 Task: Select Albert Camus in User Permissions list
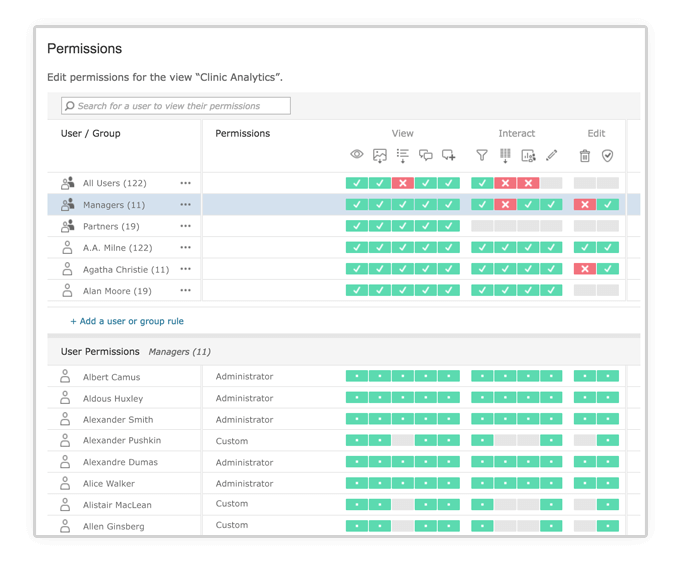click(111, 377)
